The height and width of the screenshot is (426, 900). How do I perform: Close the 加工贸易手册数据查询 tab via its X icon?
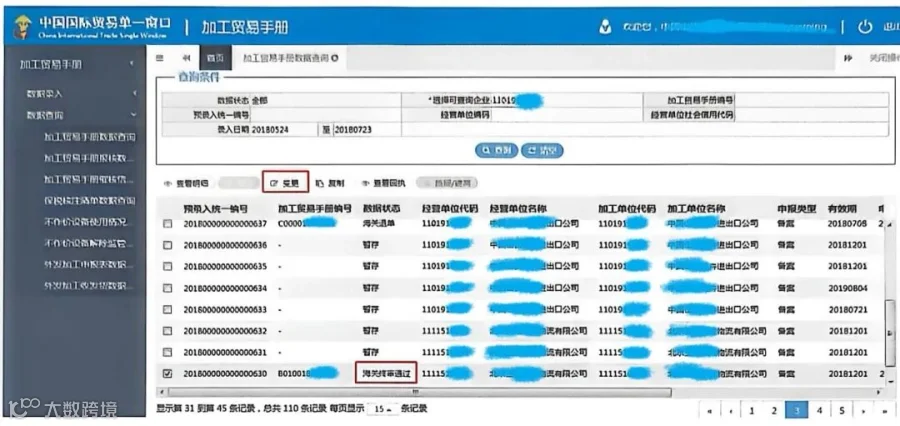335,58
